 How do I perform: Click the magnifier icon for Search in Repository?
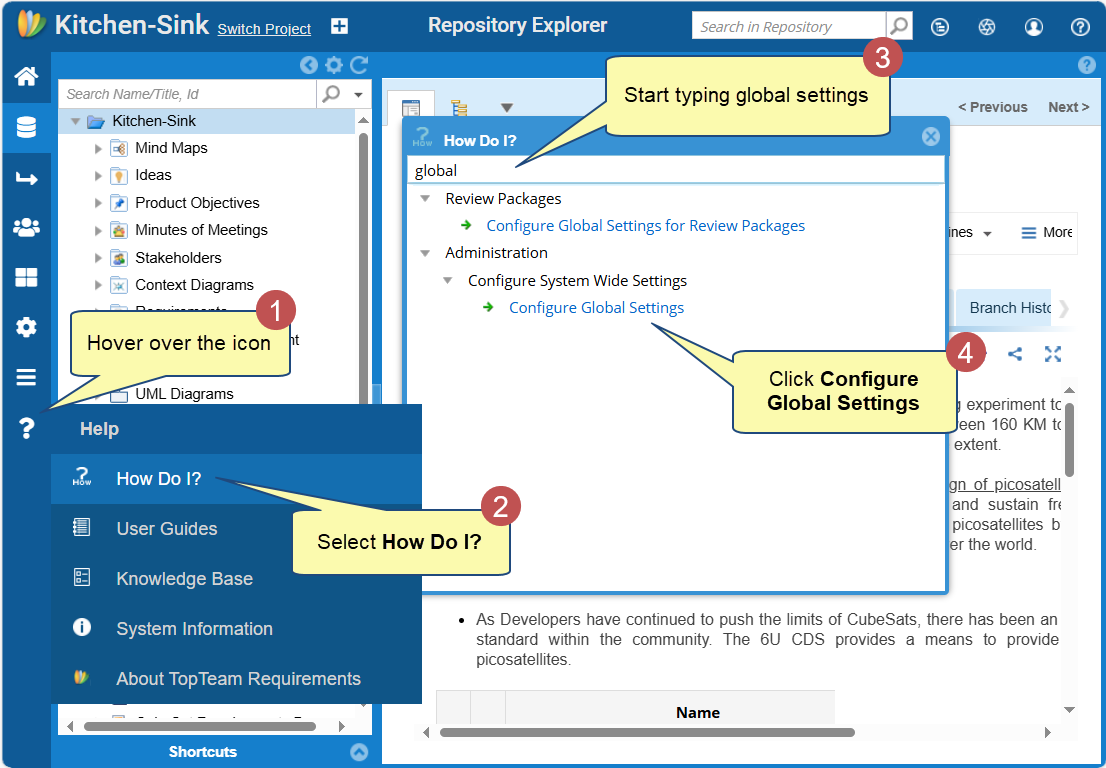pos(899,26)
